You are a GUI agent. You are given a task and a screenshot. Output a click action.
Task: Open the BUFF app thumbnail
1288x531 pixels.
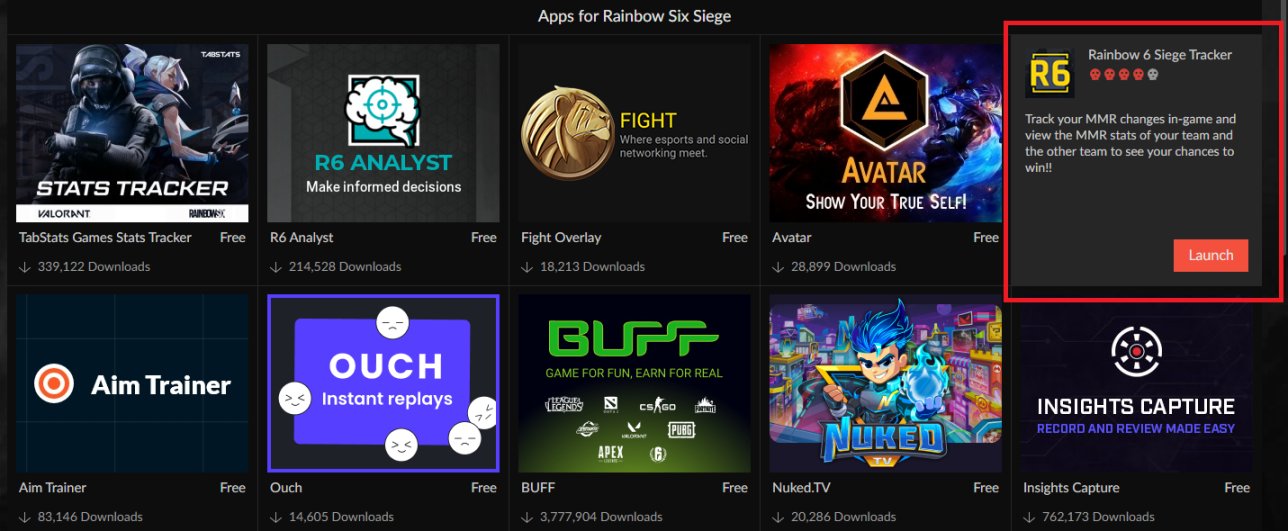coord(635,383)
